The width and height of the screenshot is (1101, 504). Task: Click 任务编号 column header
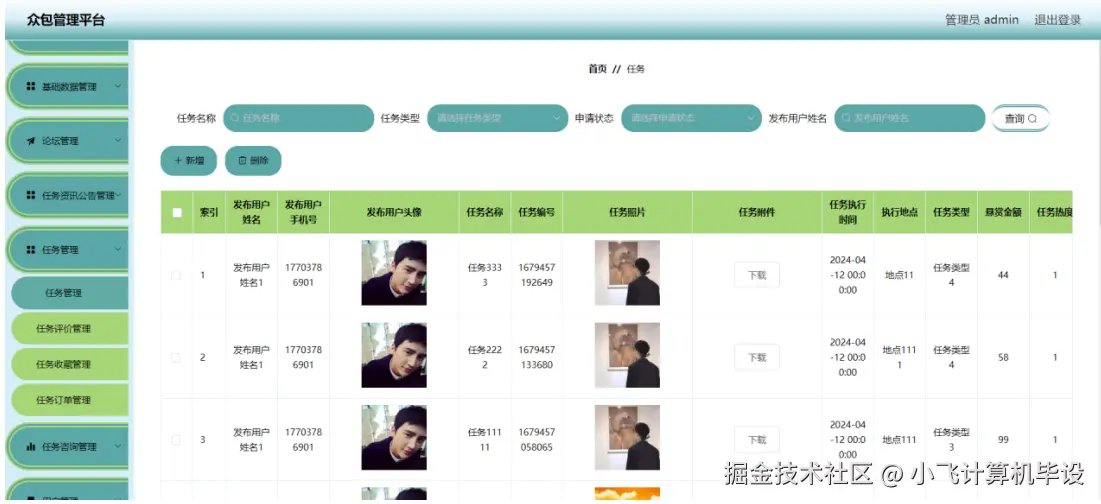(x=536, y=212)
